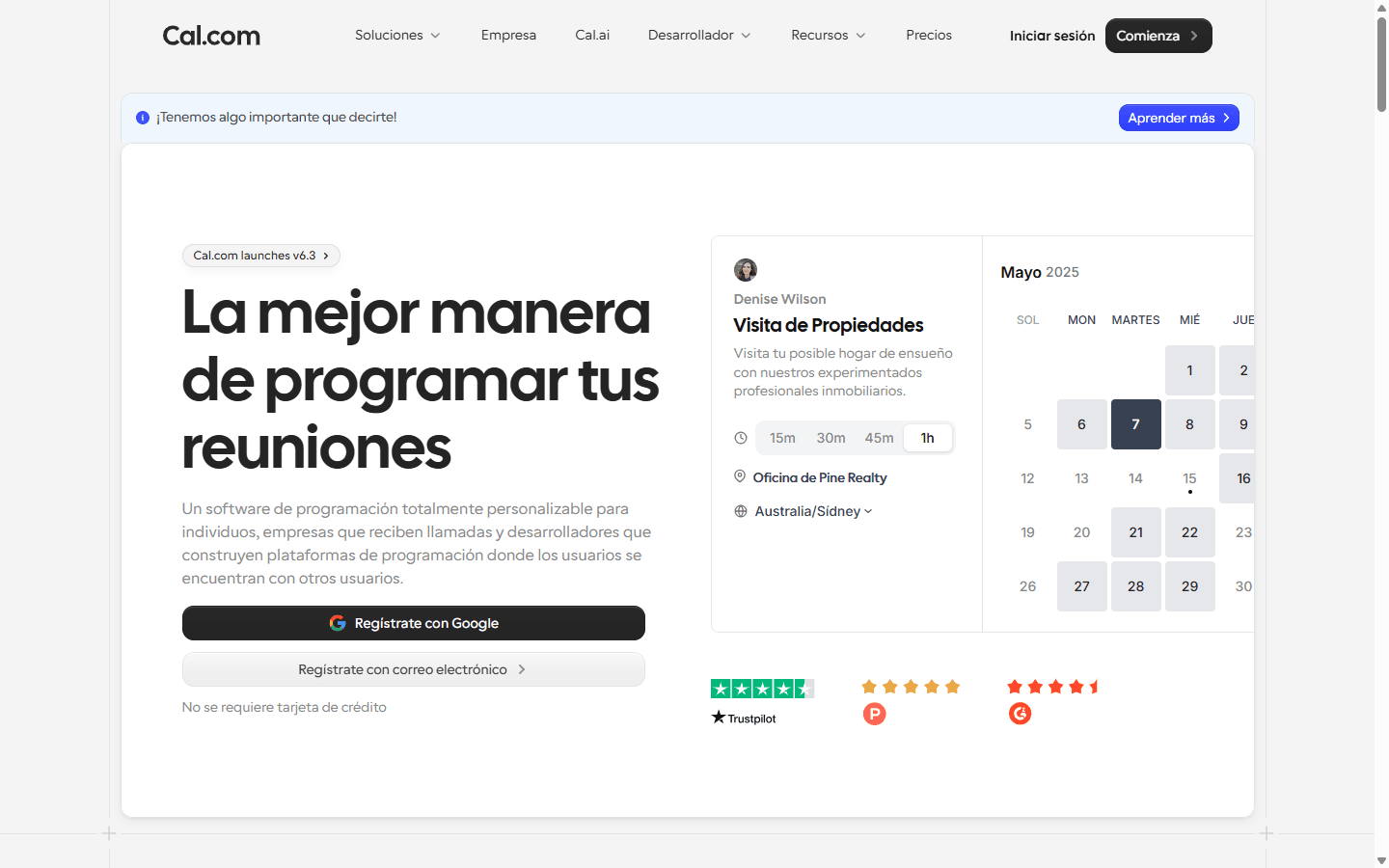
Task: Click the orange Product Hunt stars
Action: pyautogui.click(x=911, y=687)
